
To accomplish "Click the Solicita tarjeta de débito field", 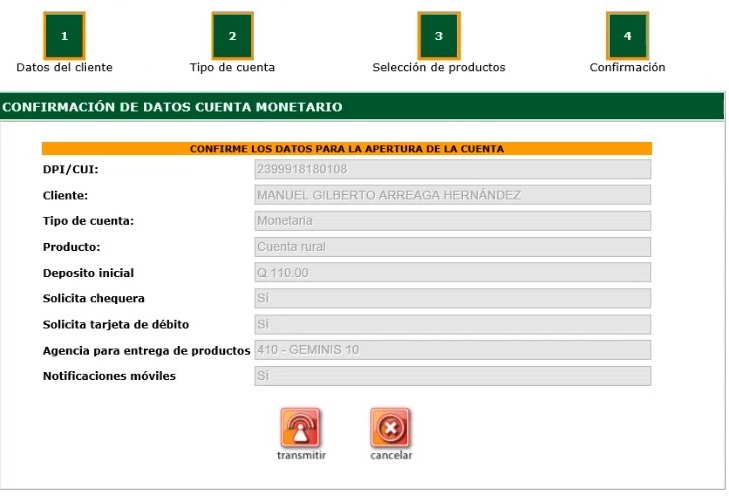I will (x=452, y=324).
